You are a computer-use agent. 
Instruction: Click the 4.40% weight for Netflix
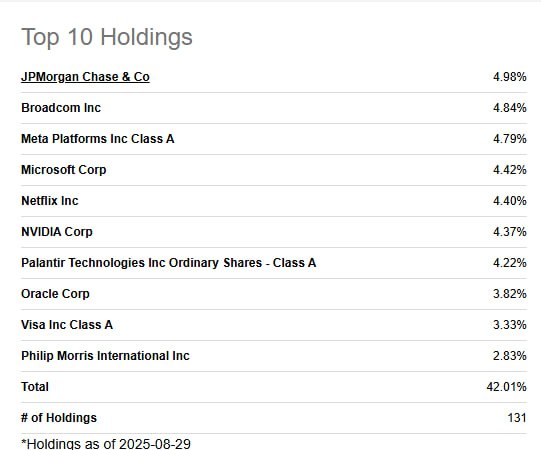(x=510, y=201)
